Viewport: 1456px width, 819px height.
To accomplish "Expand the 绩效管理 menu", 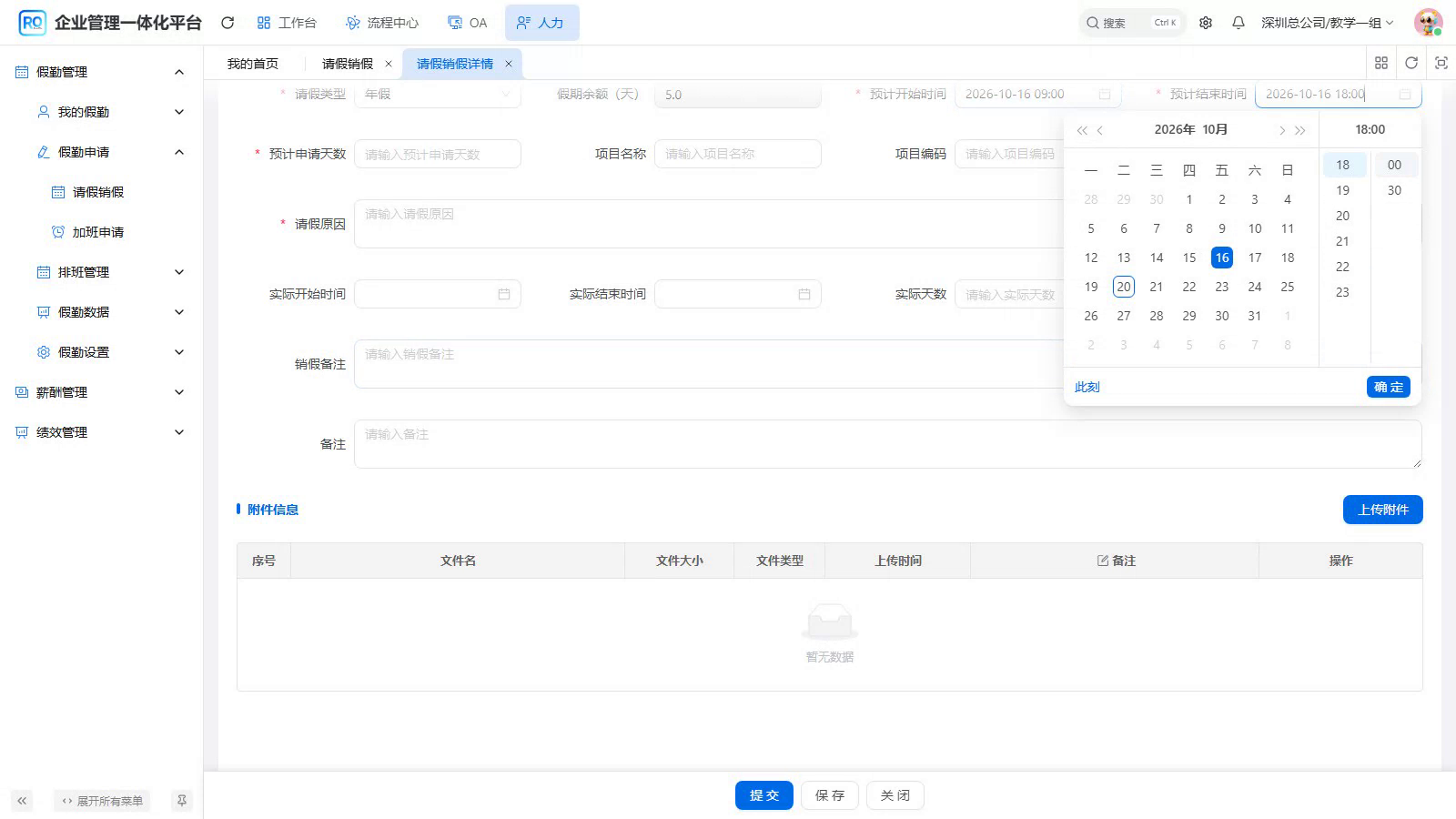I will (x=179, y=432).
